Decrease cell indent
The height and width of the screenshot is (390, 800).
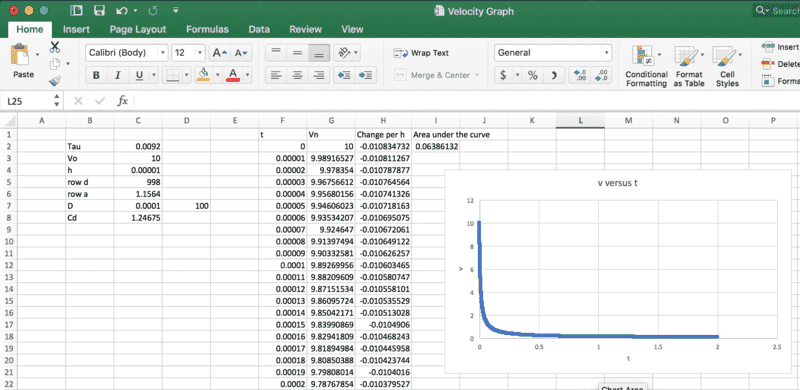[344, 75]
